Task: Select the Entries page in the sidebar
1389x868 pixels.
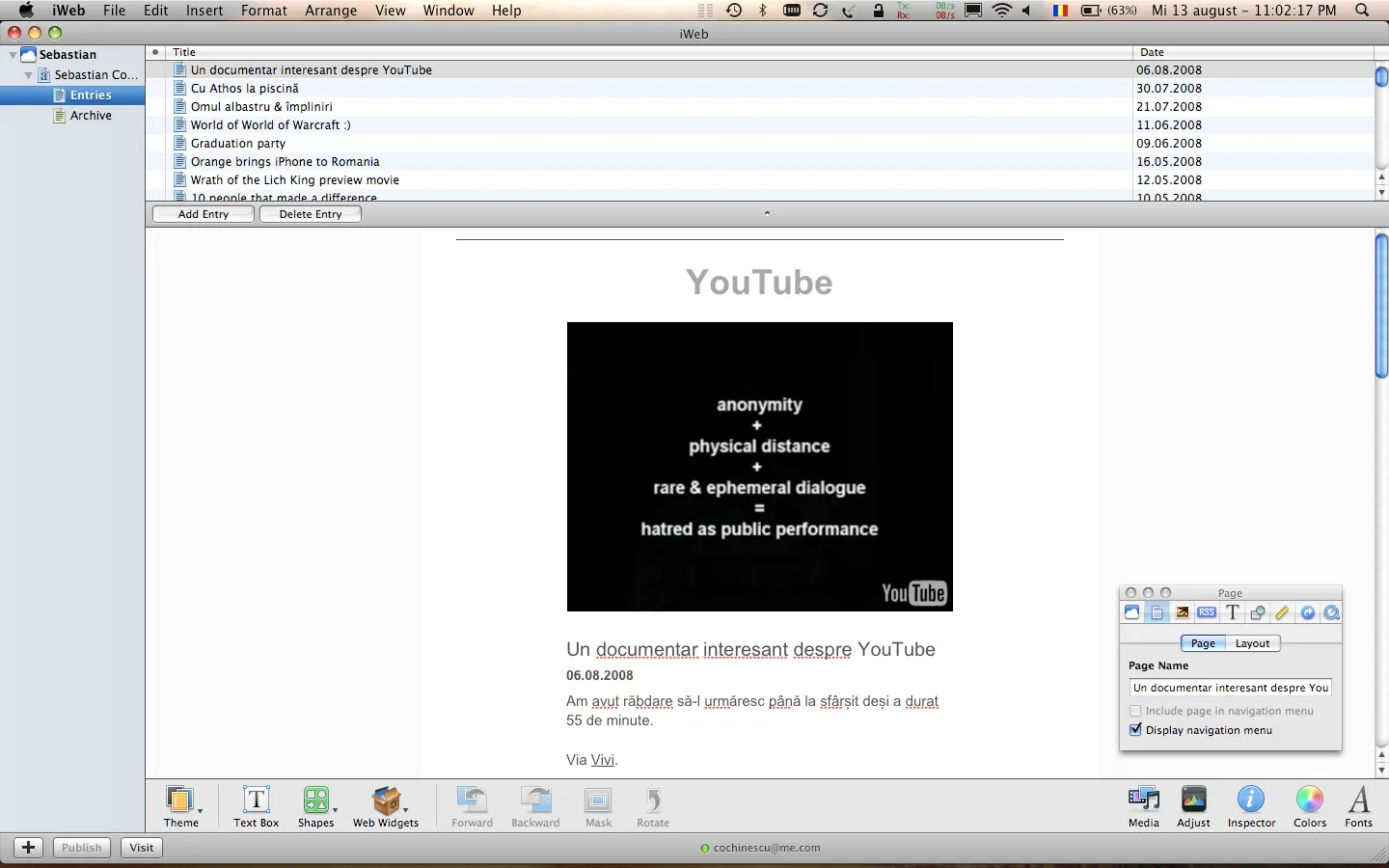Action: (72, 95)
